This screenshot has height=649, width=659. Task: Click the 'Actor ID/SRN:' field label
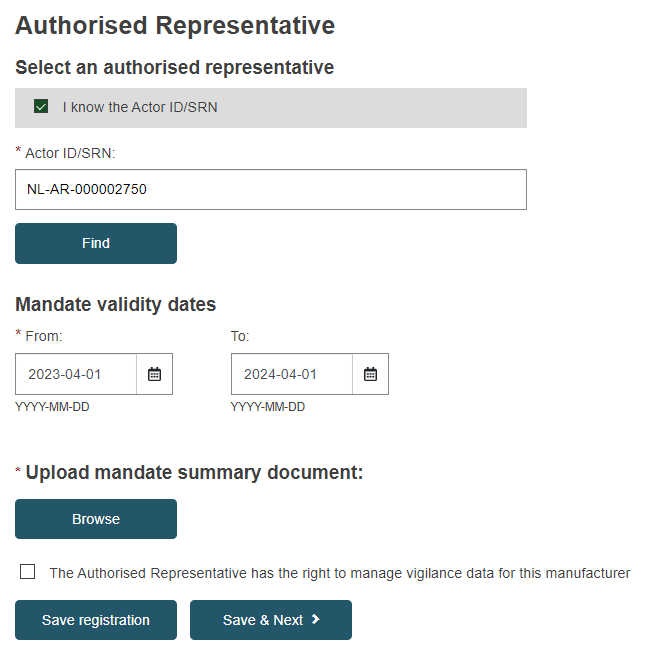(70, 153)
